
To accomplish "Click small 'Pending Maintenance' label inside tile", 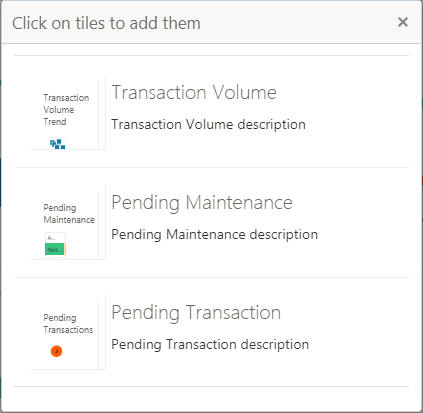I will [69, 214].
